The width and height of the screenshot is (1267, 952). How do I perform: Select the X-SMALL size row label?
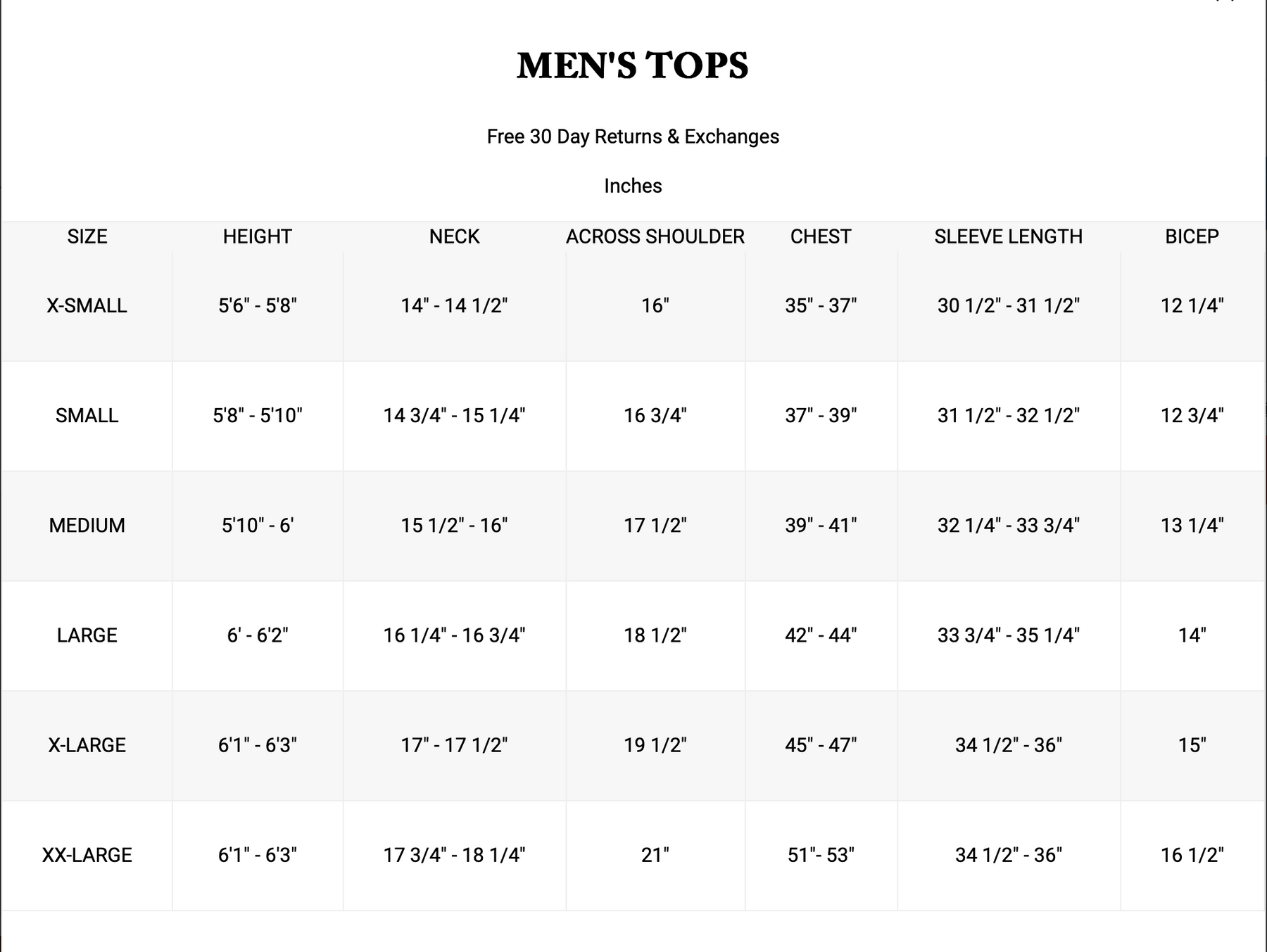(x=87, y=305)
